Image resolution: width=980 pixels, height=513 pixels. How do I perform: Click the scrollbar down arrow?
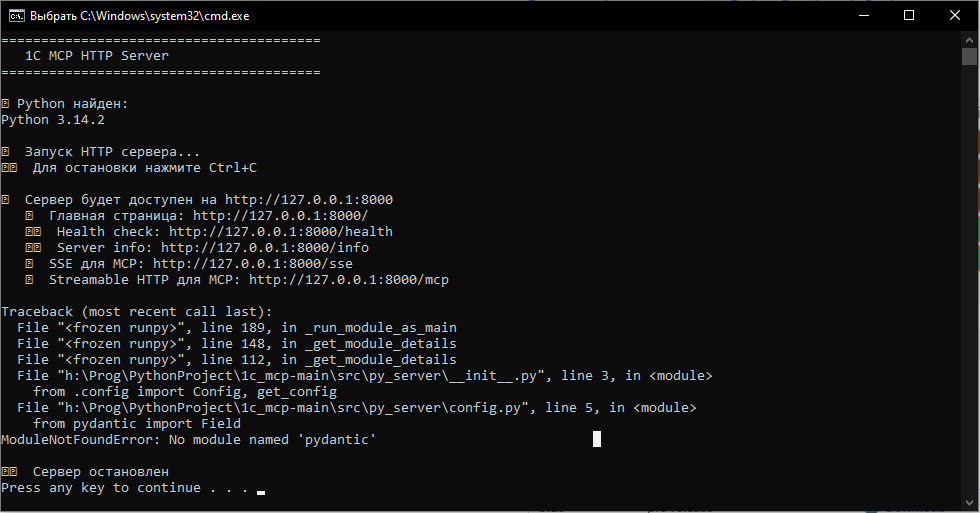(970, 504)
